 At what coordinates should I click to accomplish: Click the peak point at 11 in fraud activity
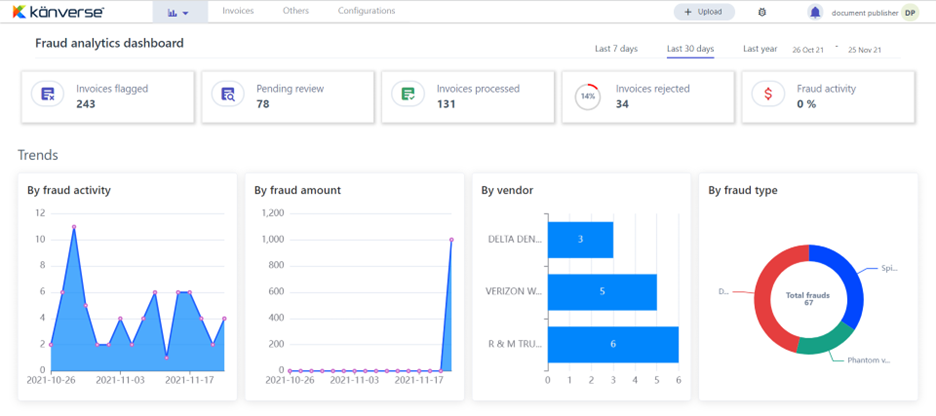coord(74,227)
